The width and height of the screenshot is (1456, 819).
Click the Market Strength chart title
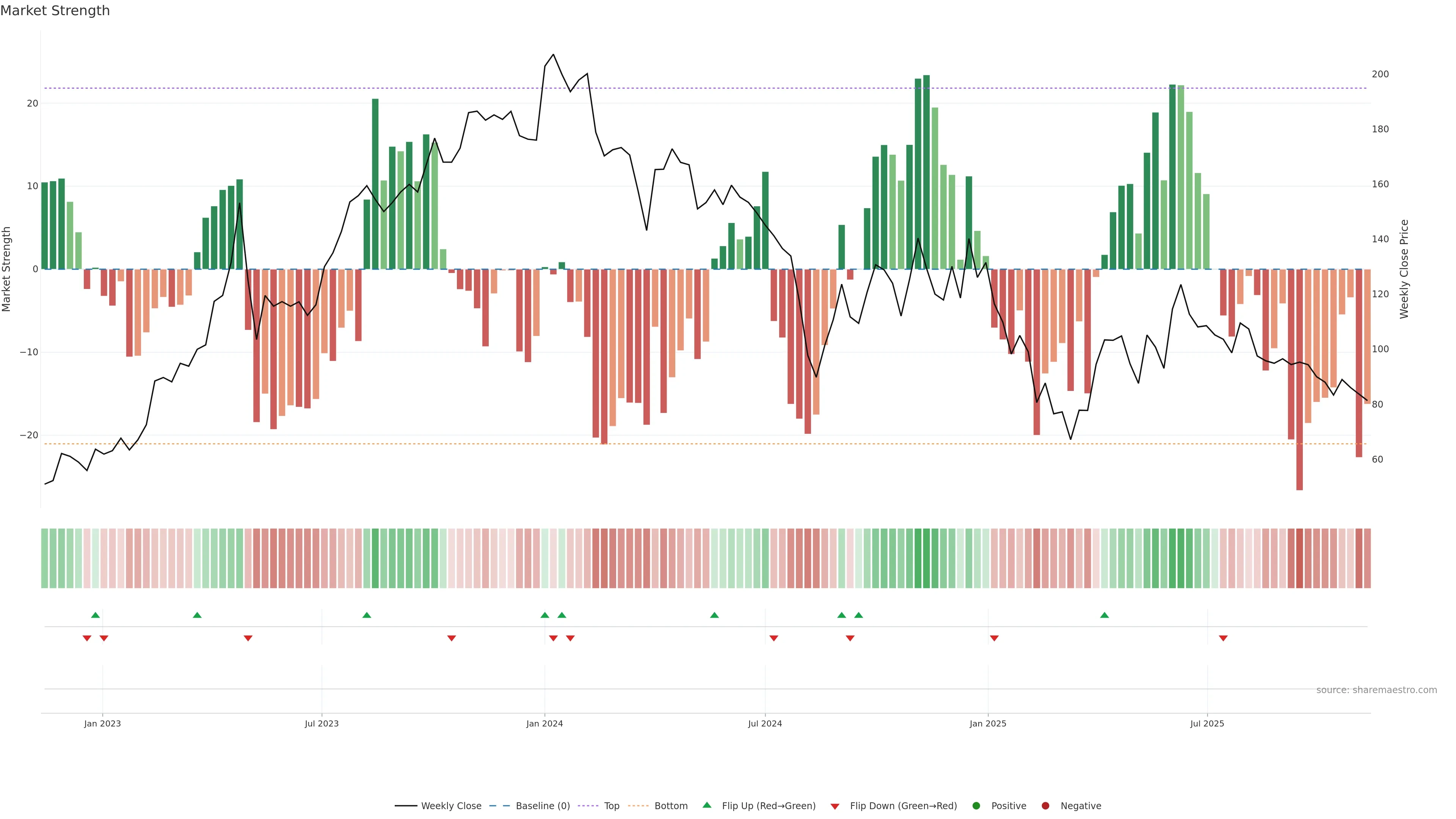coord(55,11)
